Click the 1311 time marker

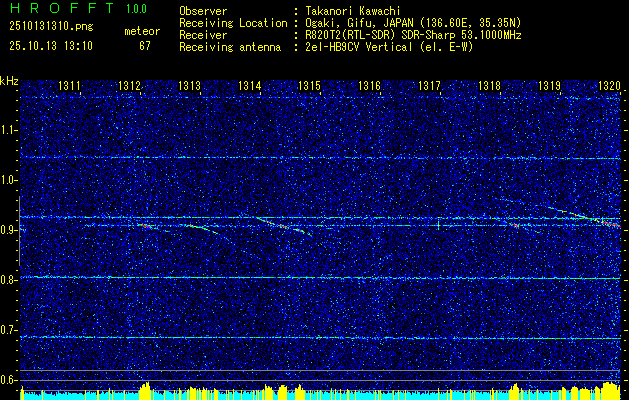click(x=69, y=85)
